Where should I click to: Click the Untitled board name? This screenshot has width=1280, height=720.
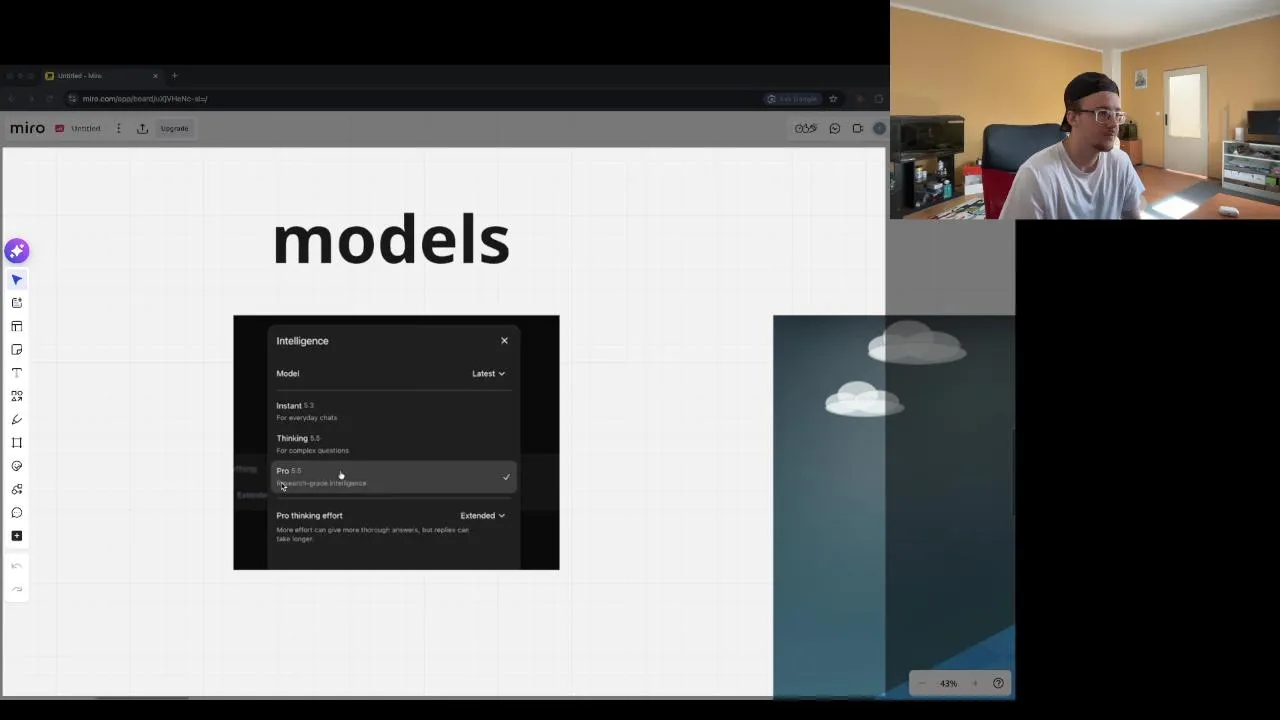pos(86,128)
